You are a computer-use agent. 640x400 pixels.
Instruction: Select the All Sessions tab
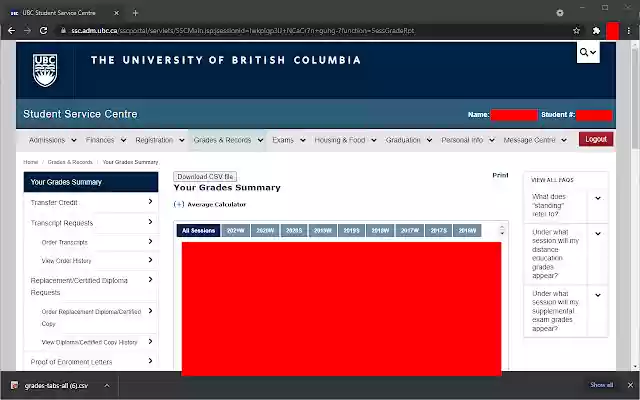(198, 231)
